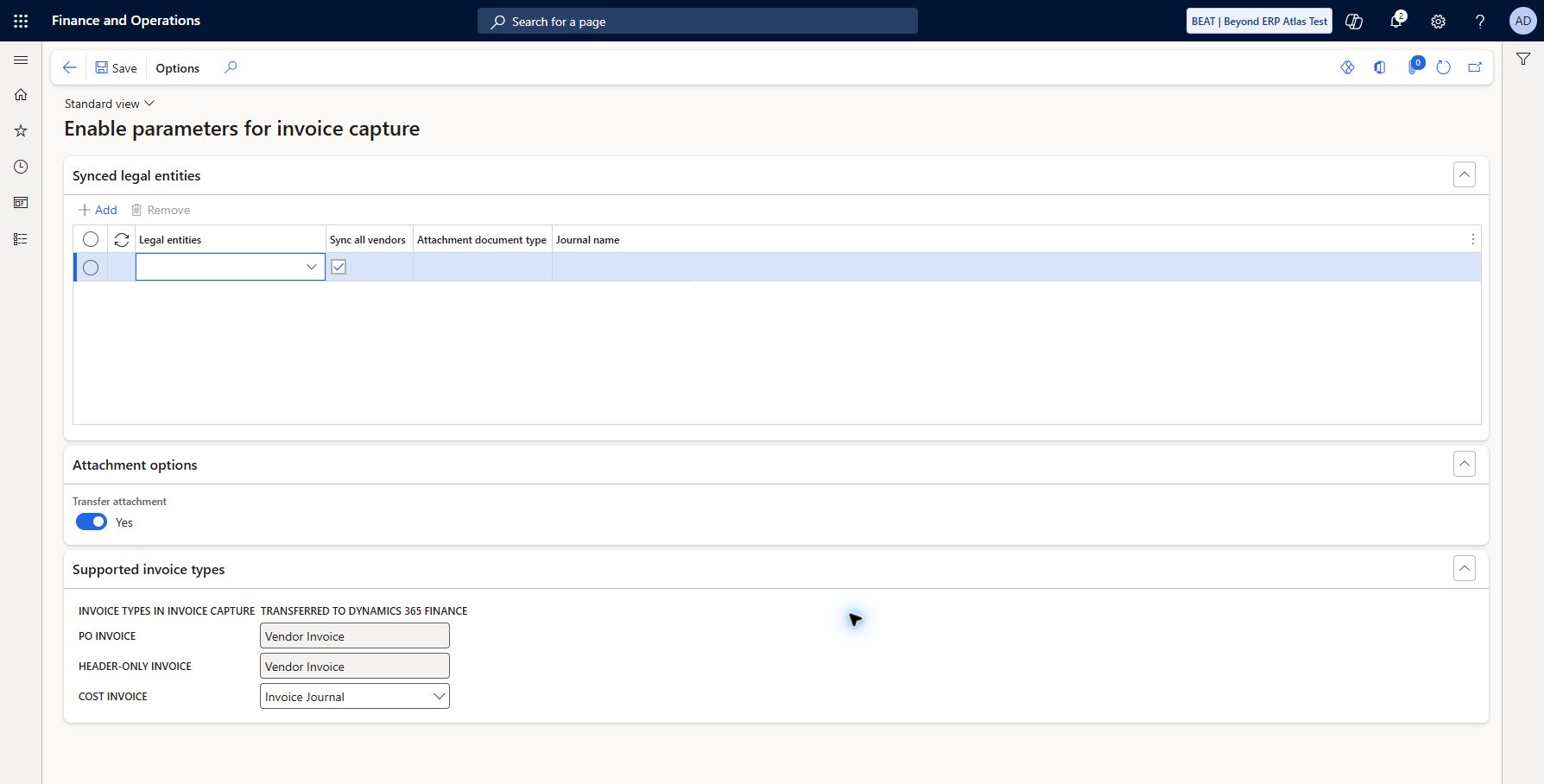Open page in new window icon
Viewport: 1544px width, 784px height.
[1475, 67]
